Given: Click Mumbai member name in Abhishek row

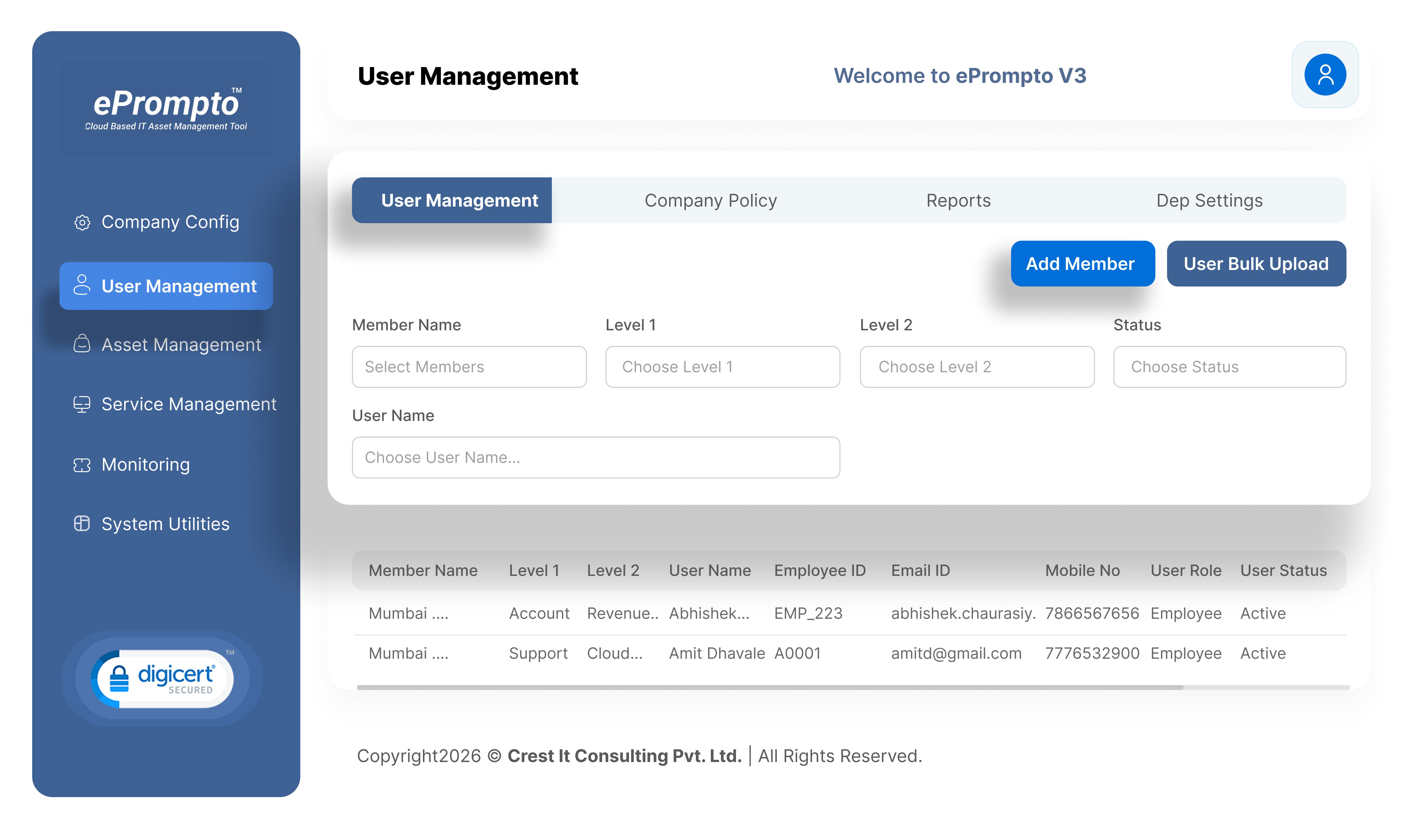Looking at the screenshot, I should coord(408,614).
